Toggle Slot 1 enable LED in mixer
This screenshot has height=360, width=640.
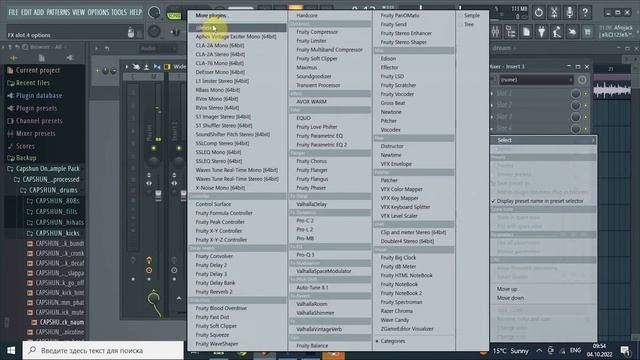pyautogui.click(x=585, y=94)
